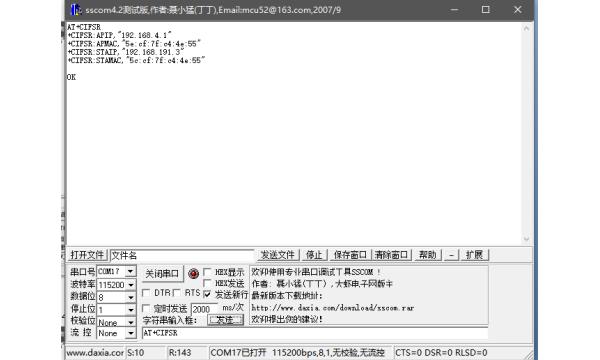Click the R:143 received counter in status bar
This screenshot has height=360, width=600.
click(180, 352)
